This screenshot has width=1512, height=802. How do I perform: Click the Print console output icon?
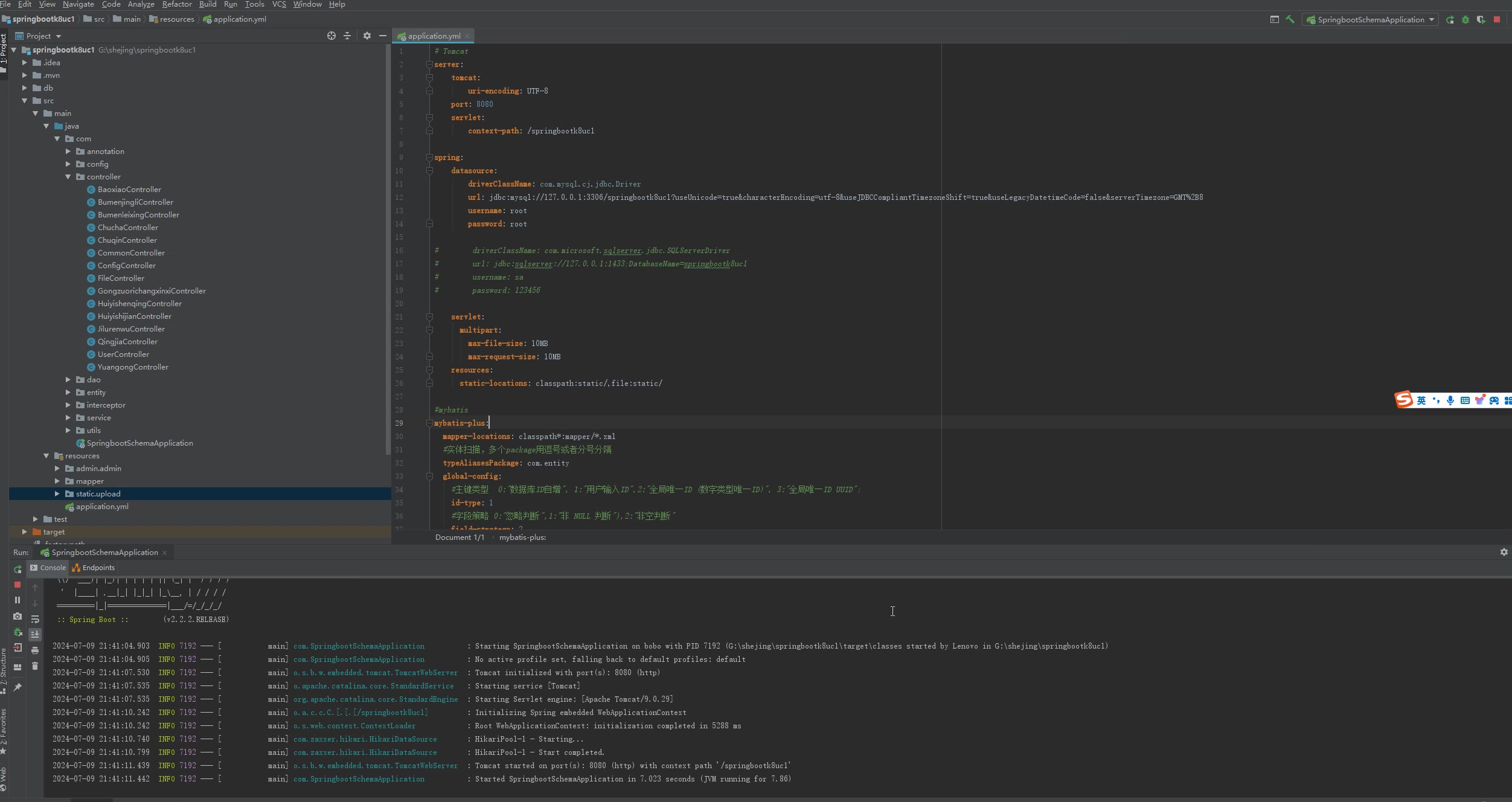tap(35, 650)
